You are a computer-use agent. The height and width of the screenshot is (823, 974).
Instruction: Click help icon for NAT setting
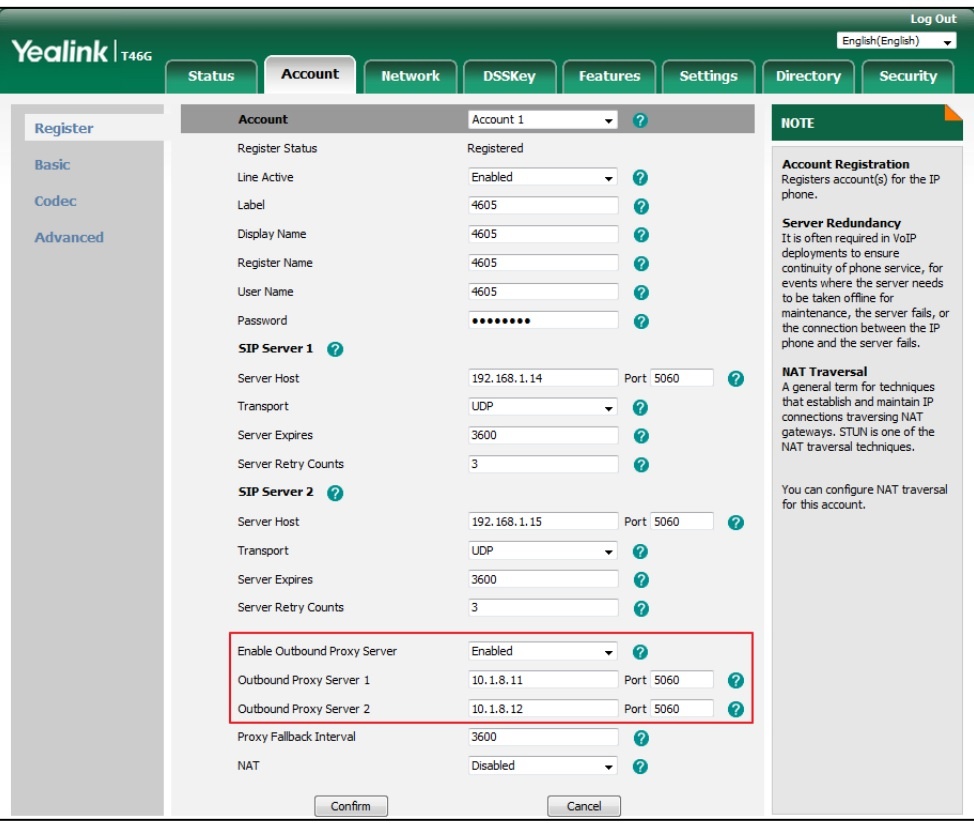640,766
